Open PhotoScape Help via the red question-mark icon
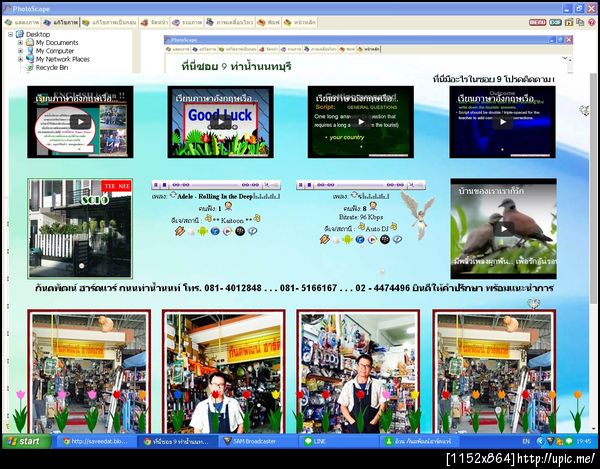 [x=591, y=22]
